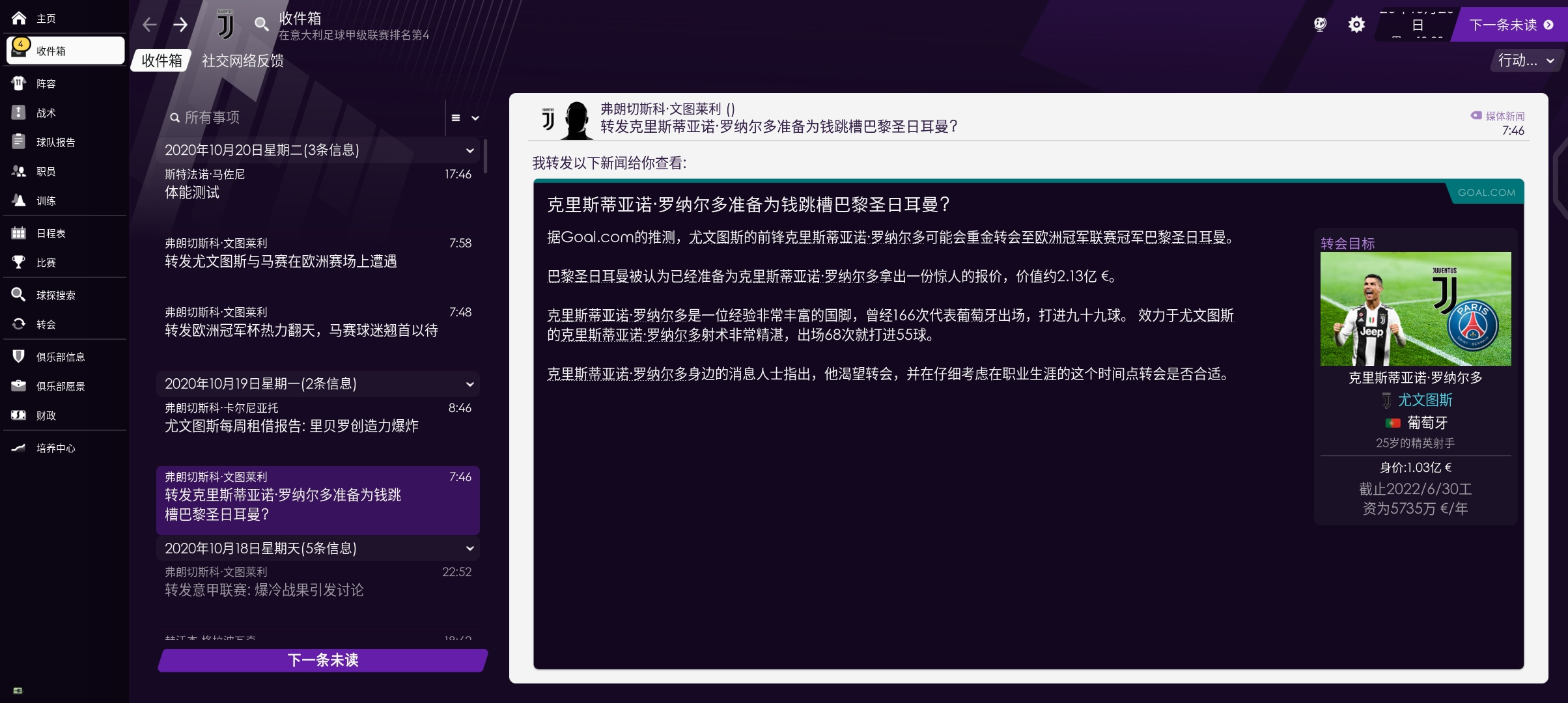Viewport: 1568px width, 703px height.
Task: Open the 行动 actions dropdown
Action: 1526,61
